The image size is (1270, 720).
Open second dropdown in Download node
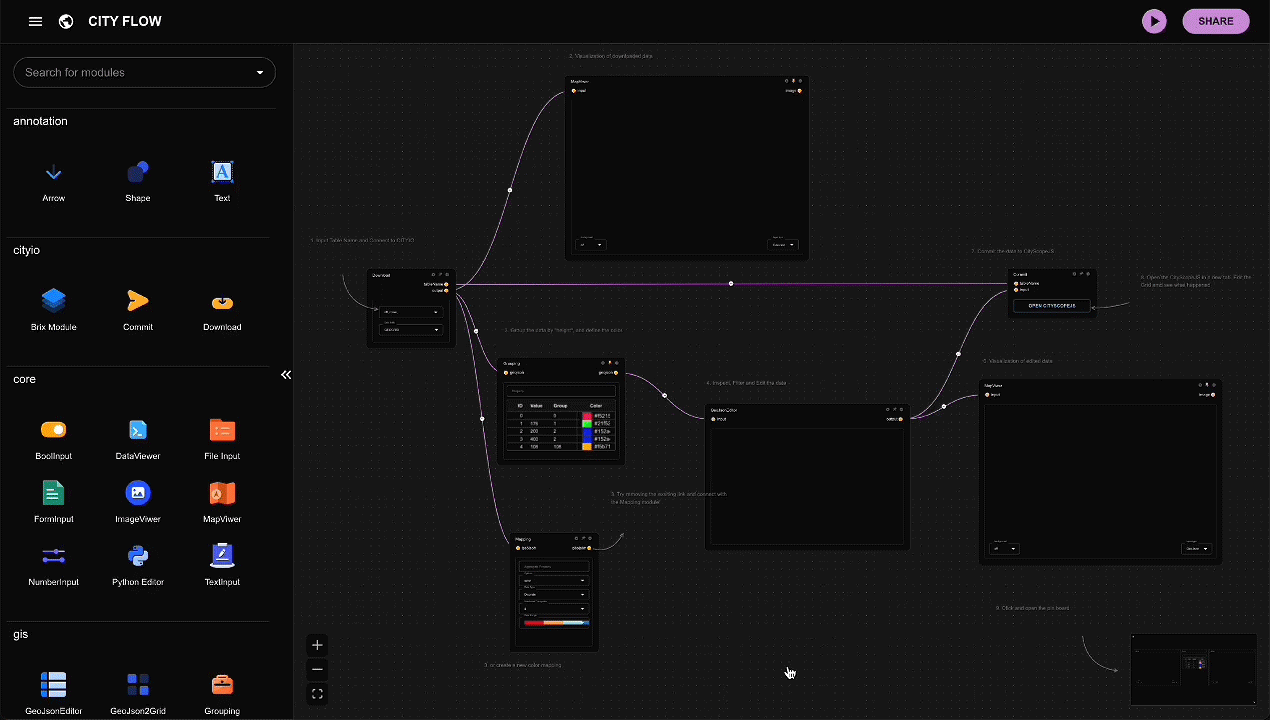pyautogui.click(x=411, y=330)
